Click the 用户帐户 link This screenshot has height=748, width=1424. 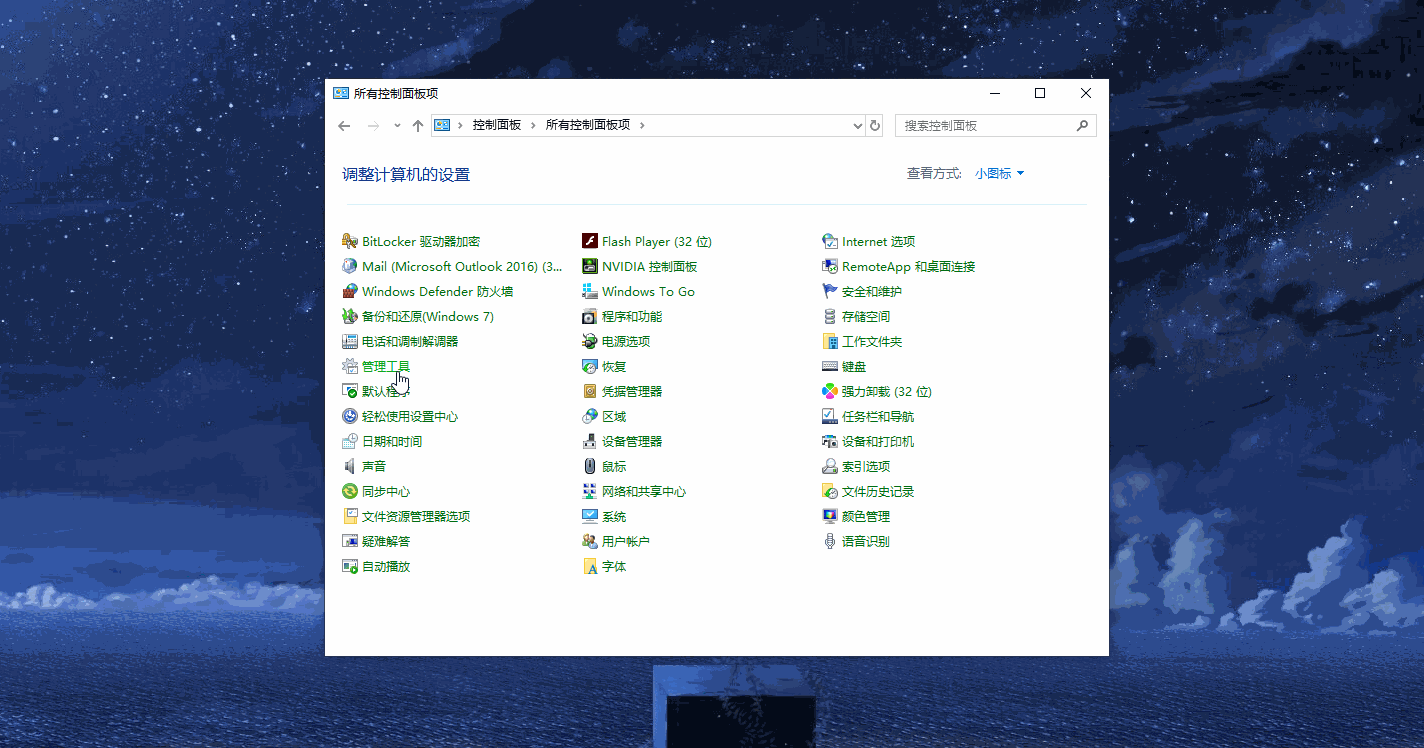pyautogui.click(x=626, y=541)
